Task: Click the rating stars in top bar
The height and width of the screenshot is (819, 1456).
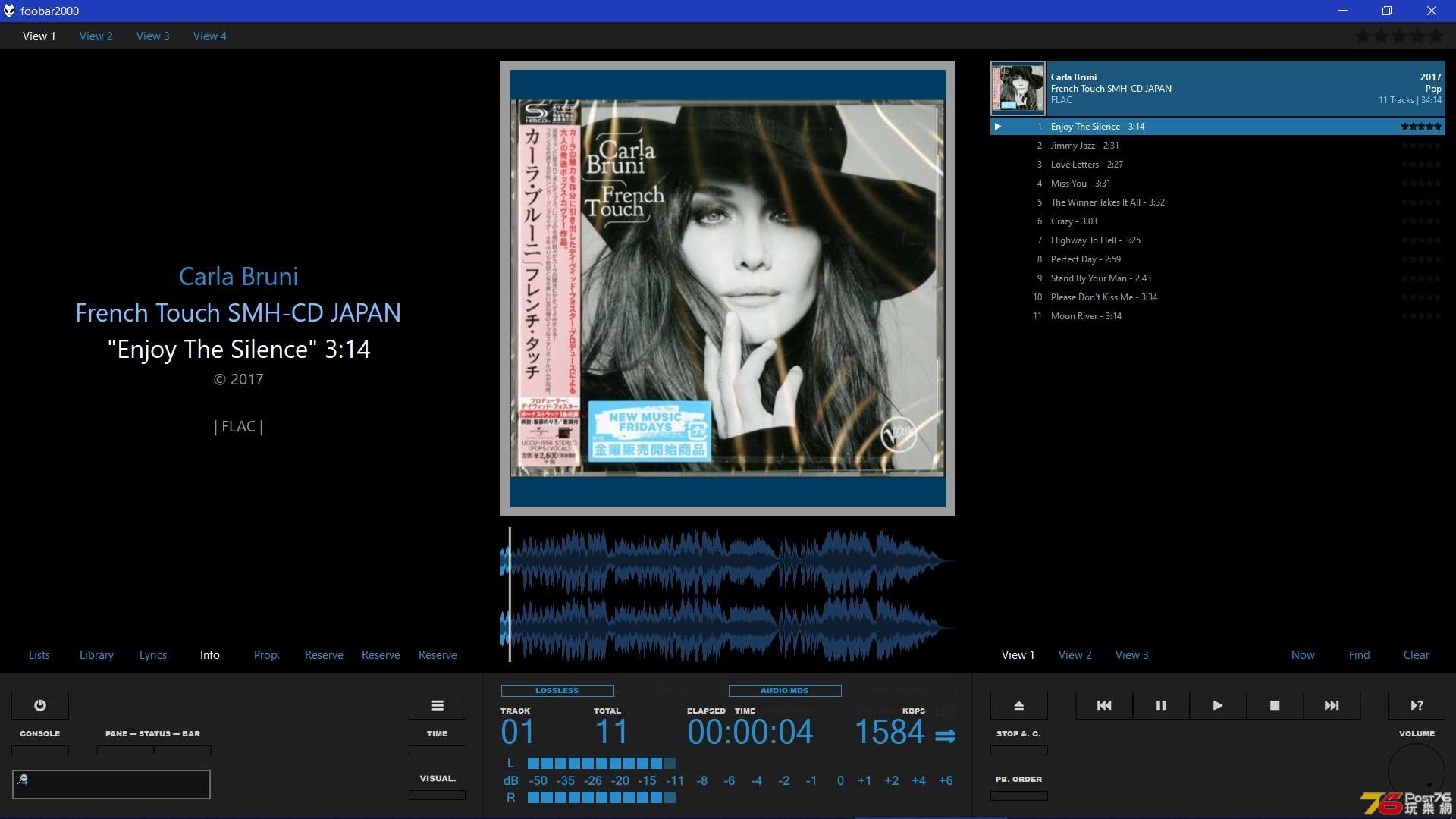Action: [x=1400, y=36]
